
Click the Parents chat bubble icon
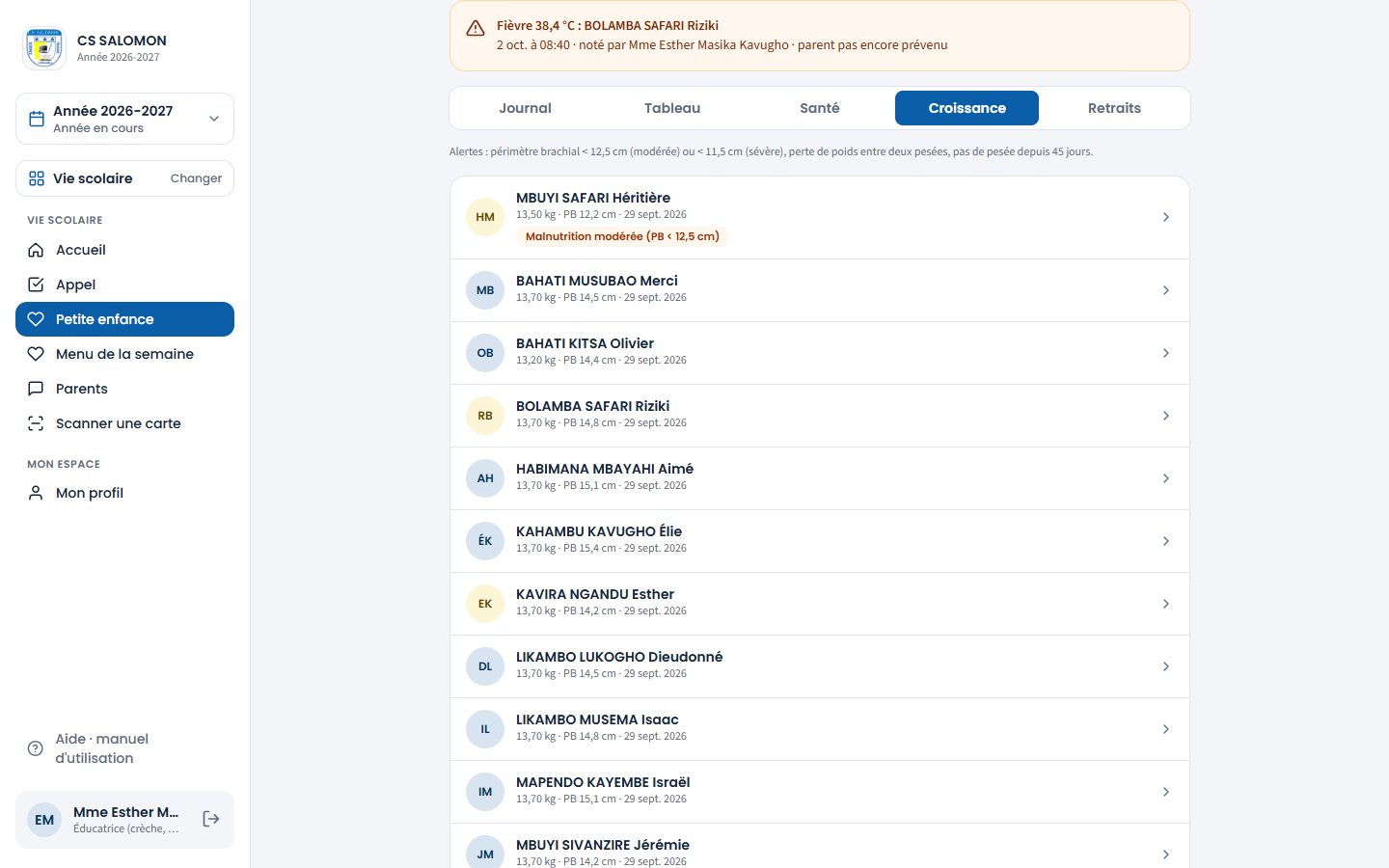pyautogui.click(x=36, y=389)
